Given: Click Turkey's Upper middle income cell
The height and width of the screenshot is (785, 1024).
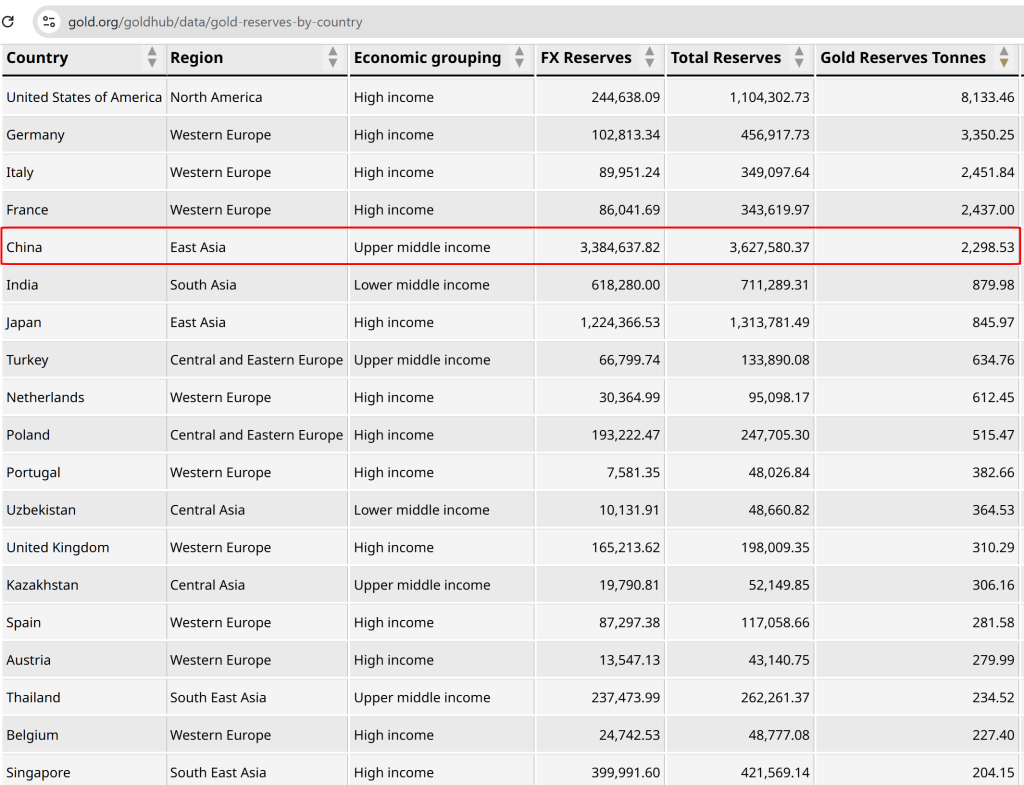Looking at the screenshot, I should [422, 360].
